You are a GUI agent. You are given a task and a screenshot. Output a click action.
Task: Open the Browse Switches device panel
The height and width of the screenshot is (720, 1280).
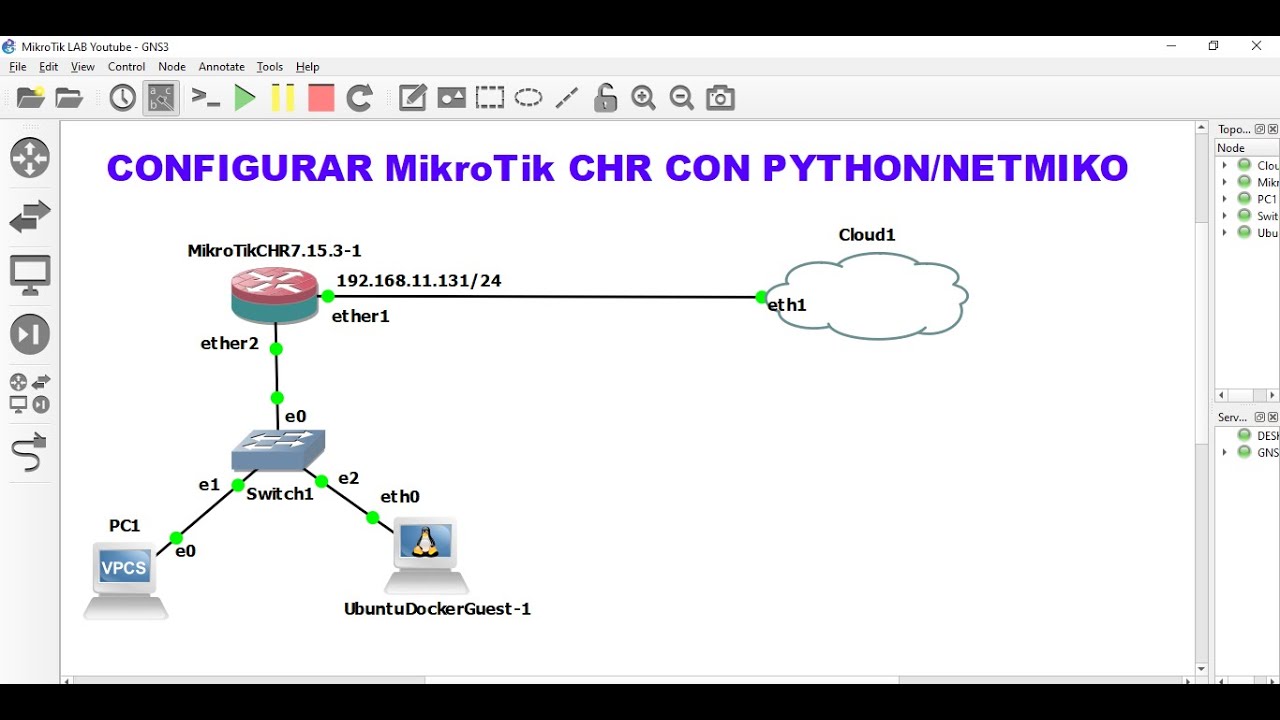click(x=30, y=217)
